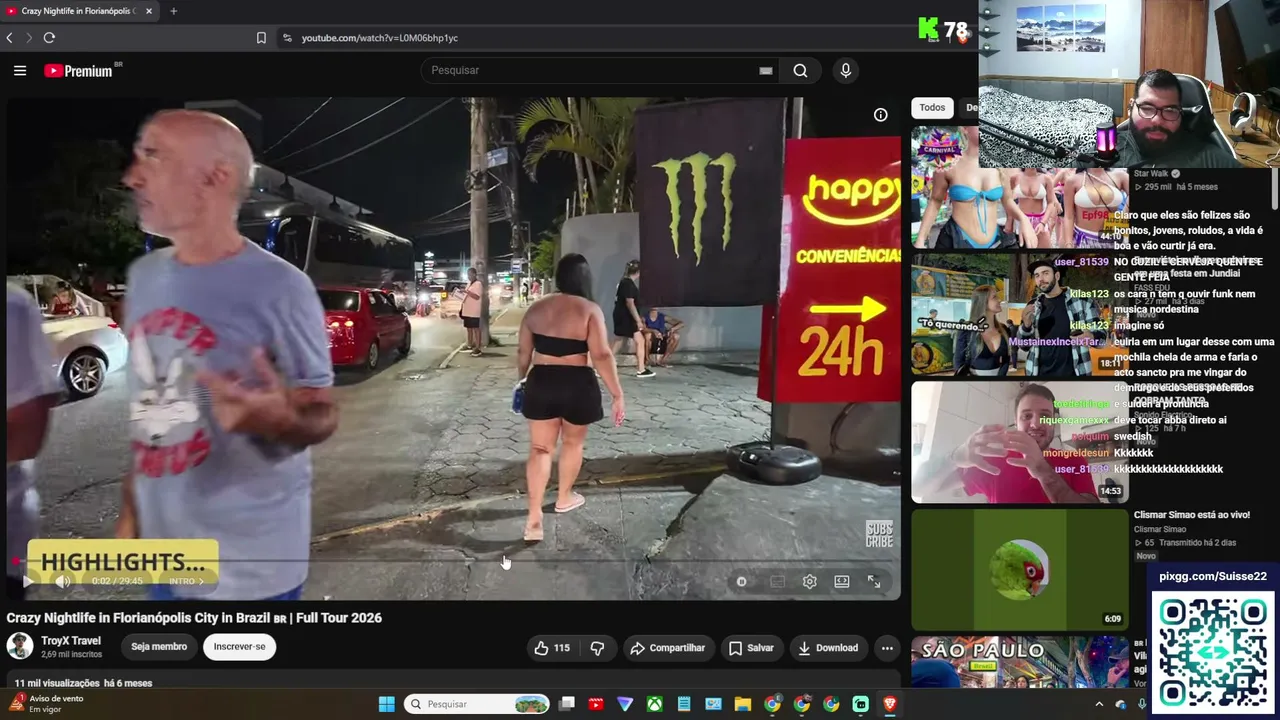Open the recommended video thumbnail with 18:11 duration

coord(1019,314)
